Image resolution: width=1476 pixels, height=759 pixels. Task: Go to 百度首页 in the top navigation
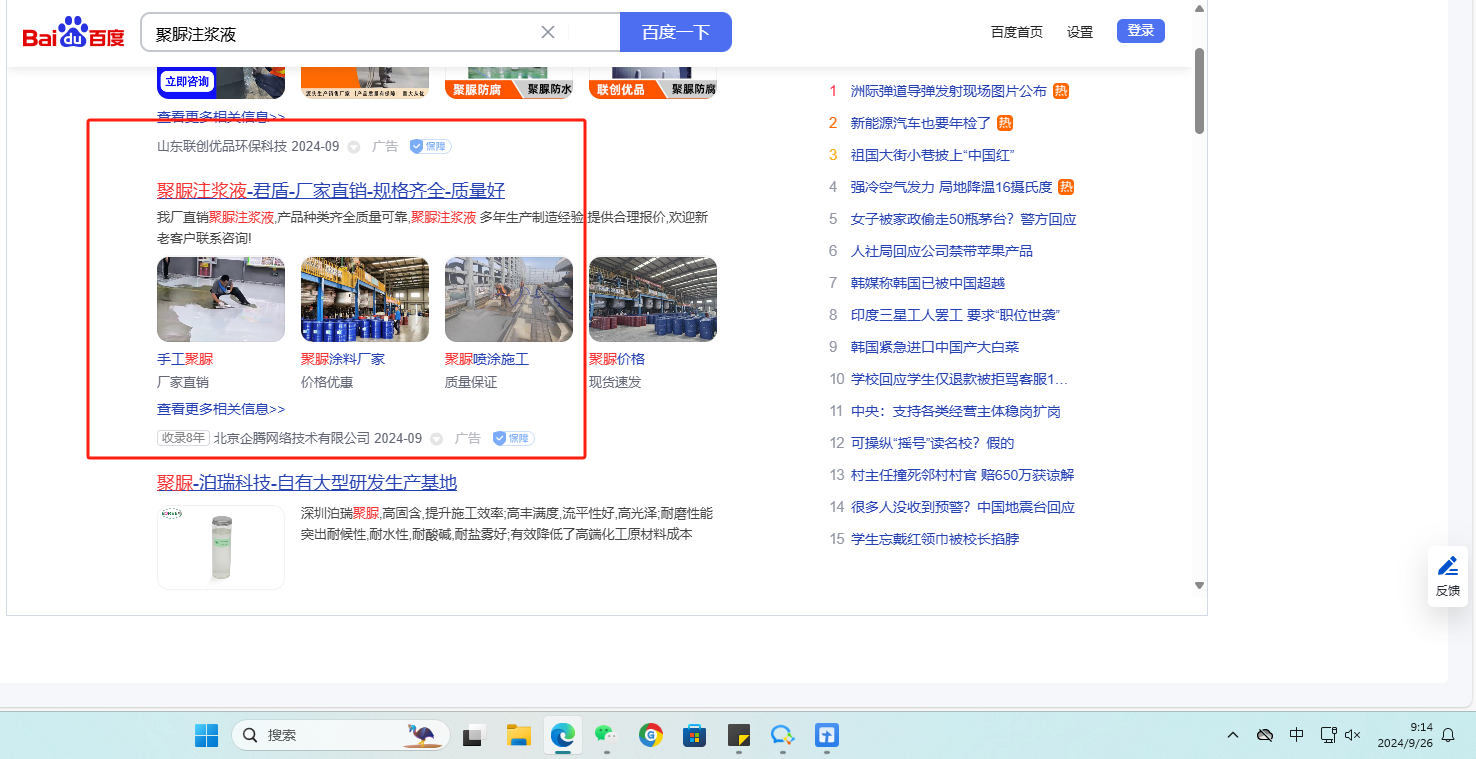coord(1016,32)
